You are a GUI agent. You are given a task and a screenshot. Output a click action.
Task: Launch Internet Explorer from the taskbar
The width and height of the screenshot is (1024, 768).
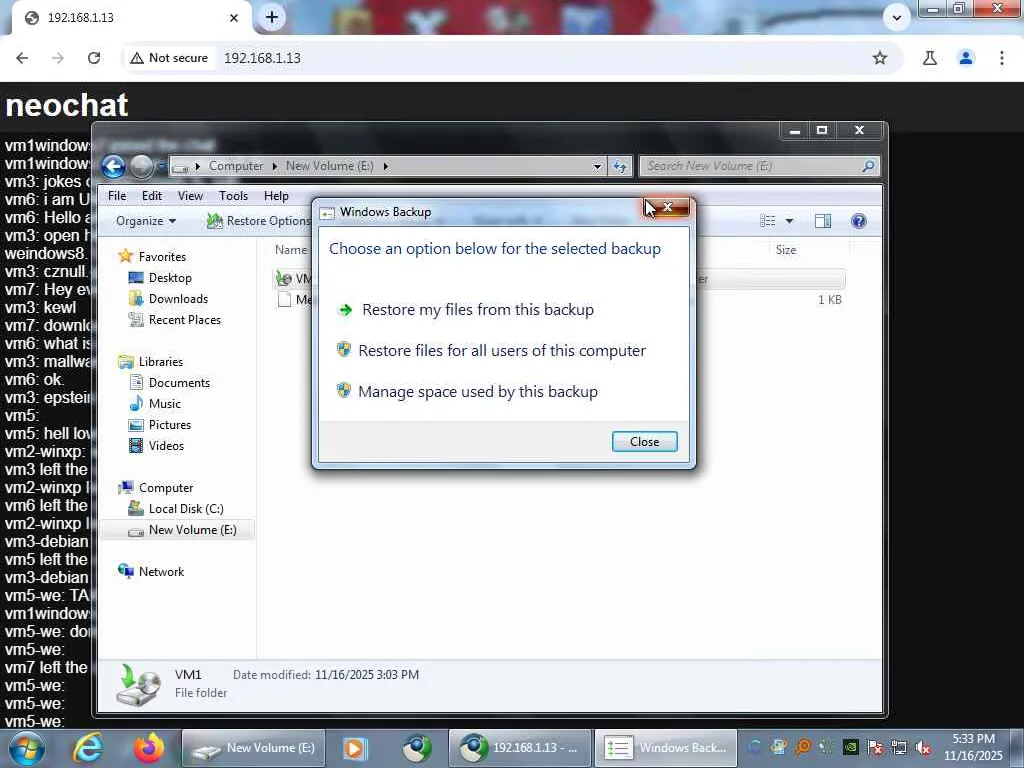[x=87, y=748]
